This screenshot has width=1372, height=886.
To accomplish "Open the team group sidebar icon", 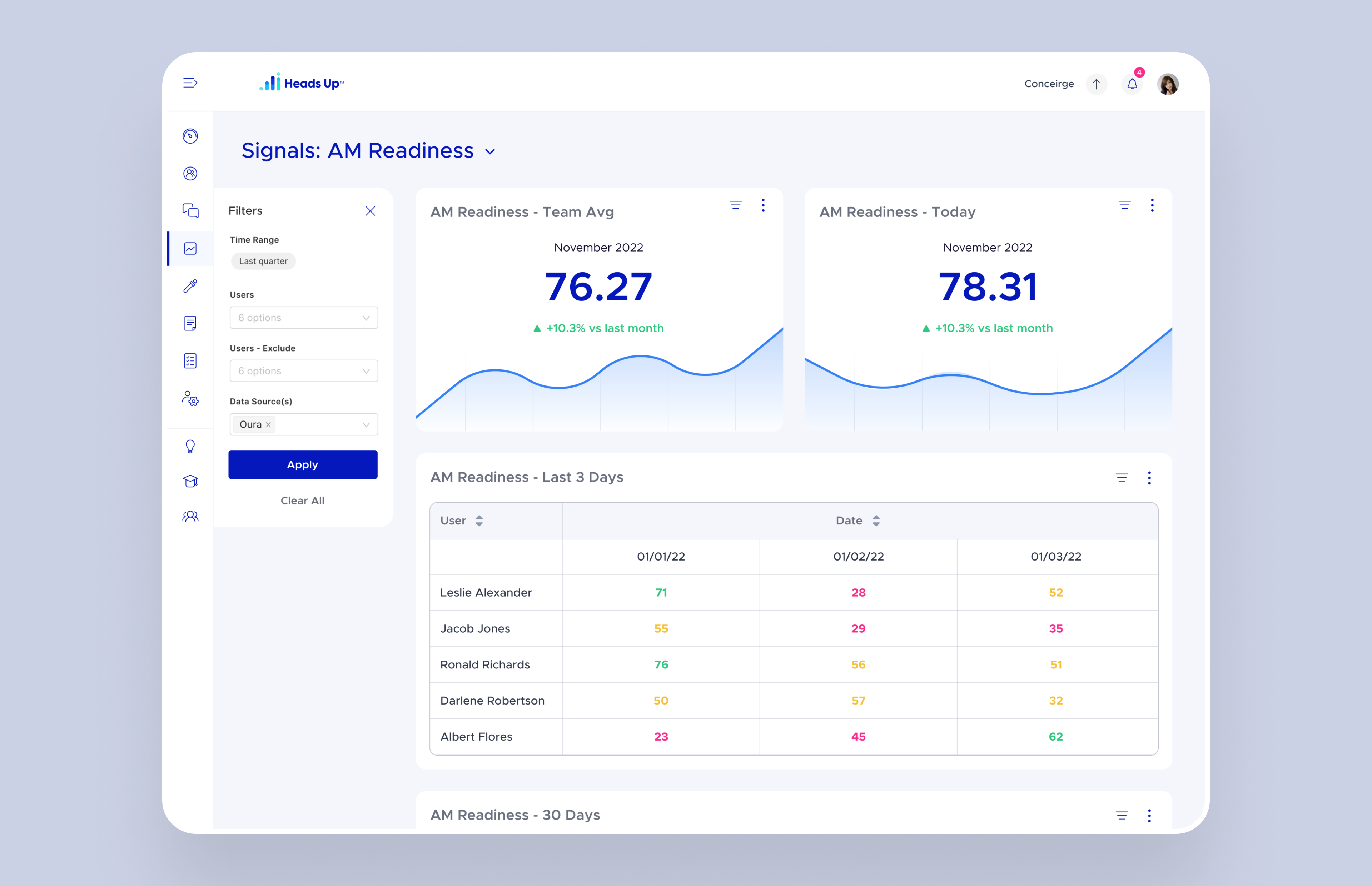I will tap(190, 516).
